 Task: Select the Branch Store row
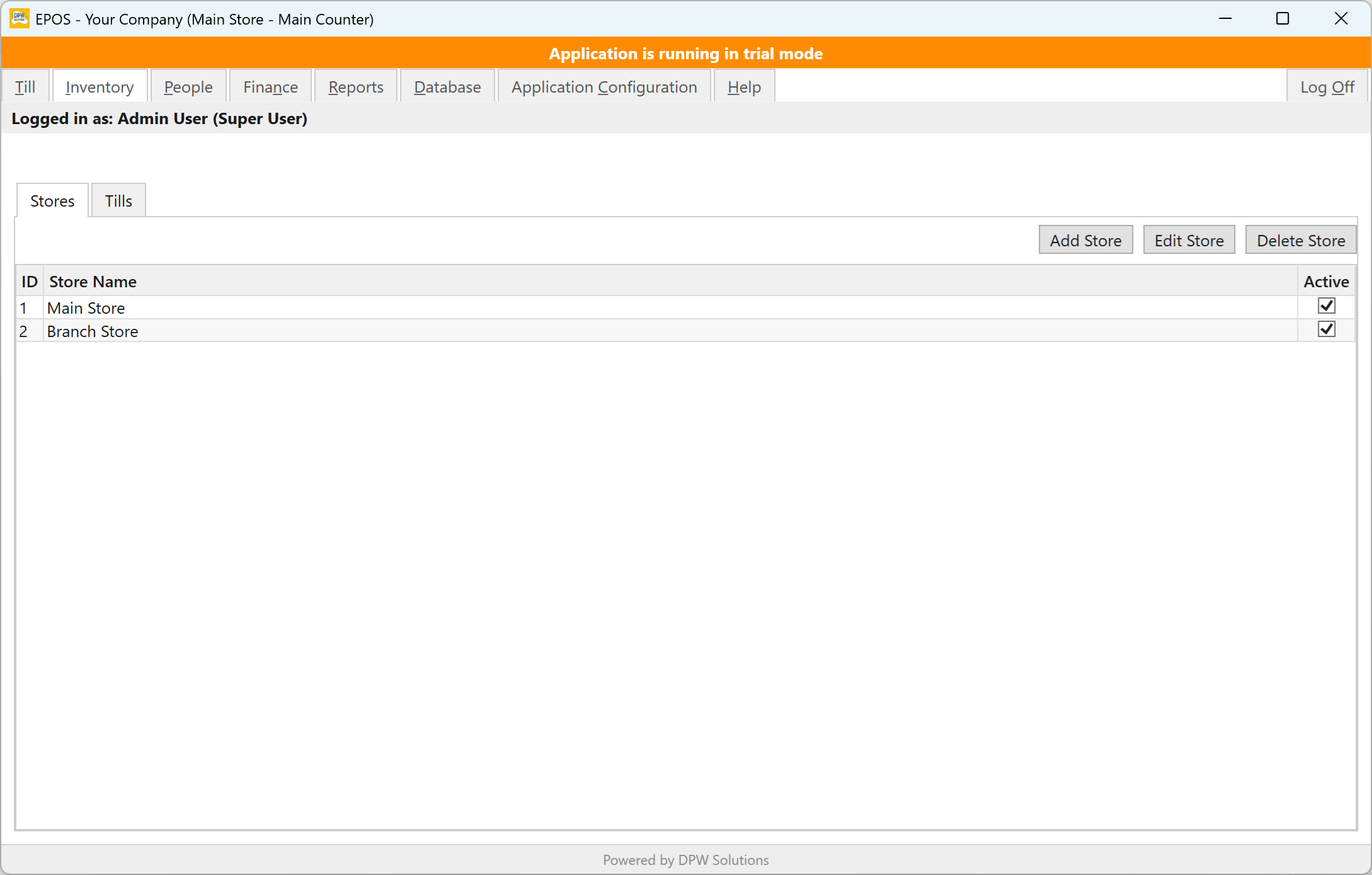[x=685, y=331]
